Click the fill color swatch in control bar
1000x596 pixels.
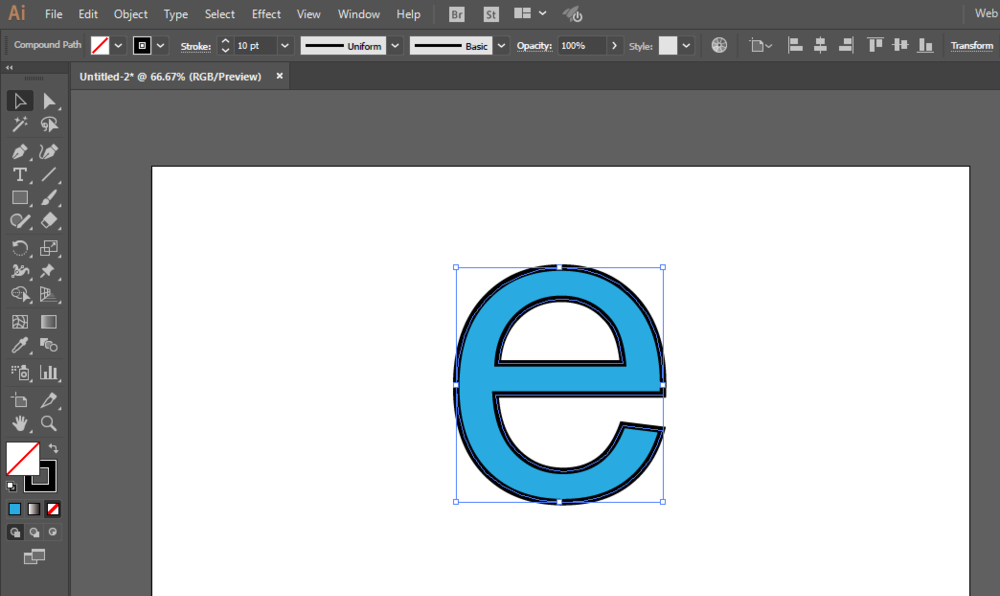pyautogui.click(x=100, y=46)
